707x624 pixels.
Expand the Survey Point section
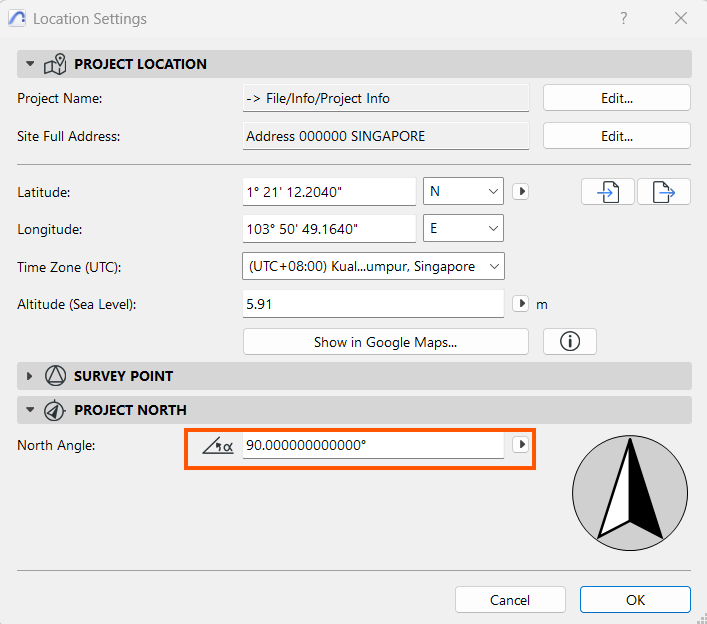[30, 376]
